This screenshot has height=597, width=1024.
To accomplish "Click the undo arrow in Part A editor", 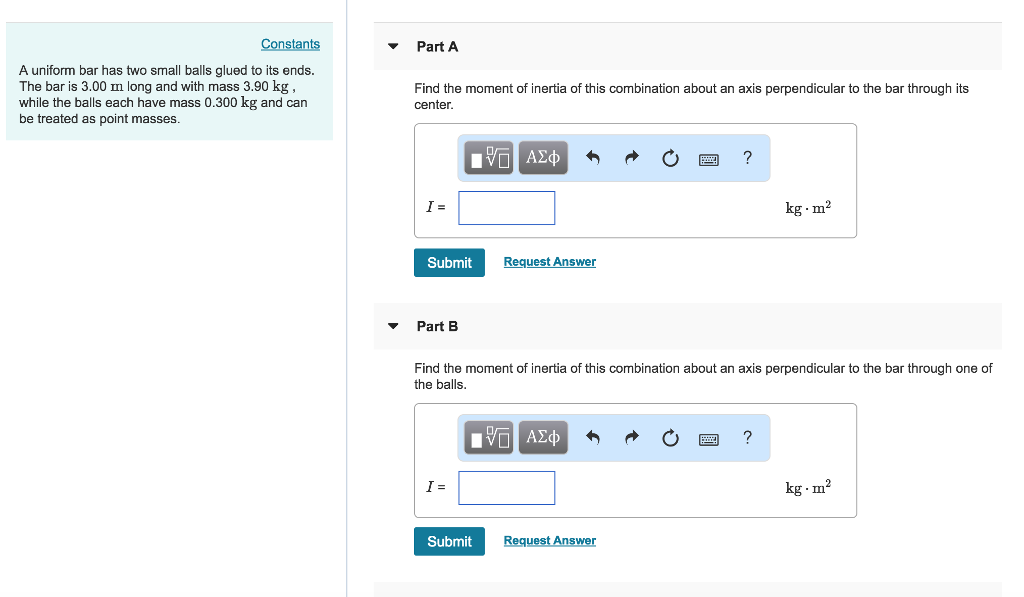I will tap(592, 157).
